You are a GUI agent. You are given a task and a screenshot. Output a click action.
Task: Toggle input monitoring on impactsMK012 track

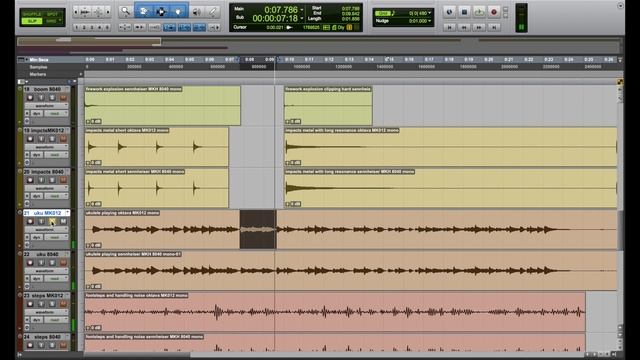coord(41,139)
